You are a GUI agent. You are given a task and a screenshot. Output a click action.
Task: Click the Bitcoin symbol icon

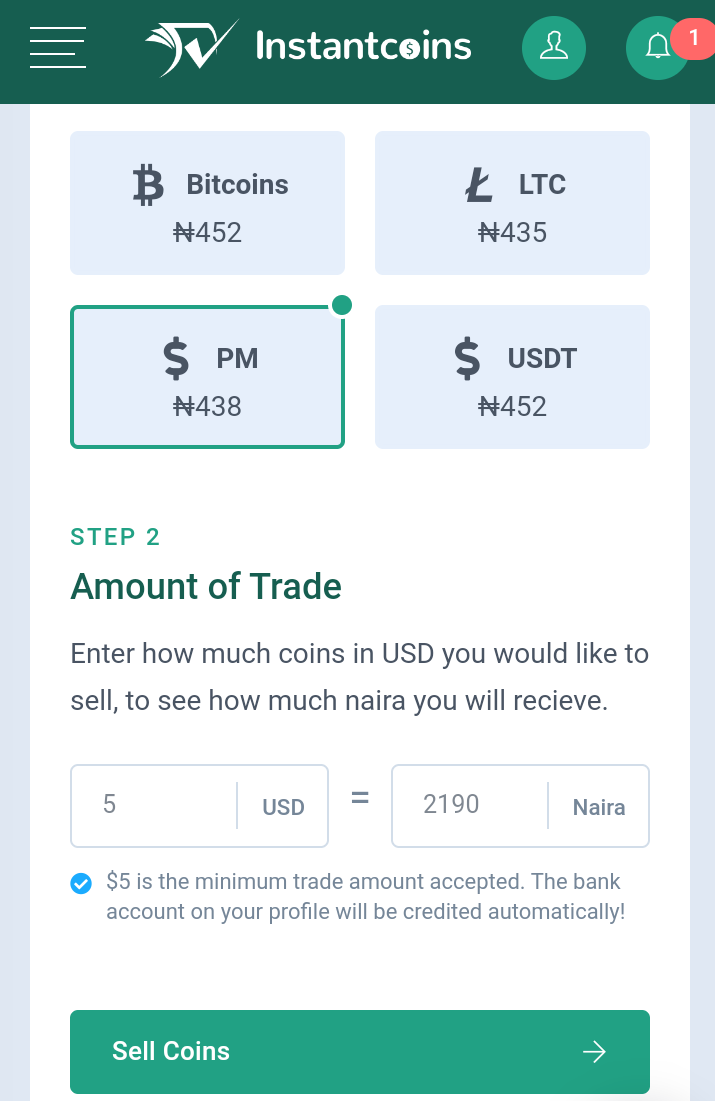click(x=148, y=185)
